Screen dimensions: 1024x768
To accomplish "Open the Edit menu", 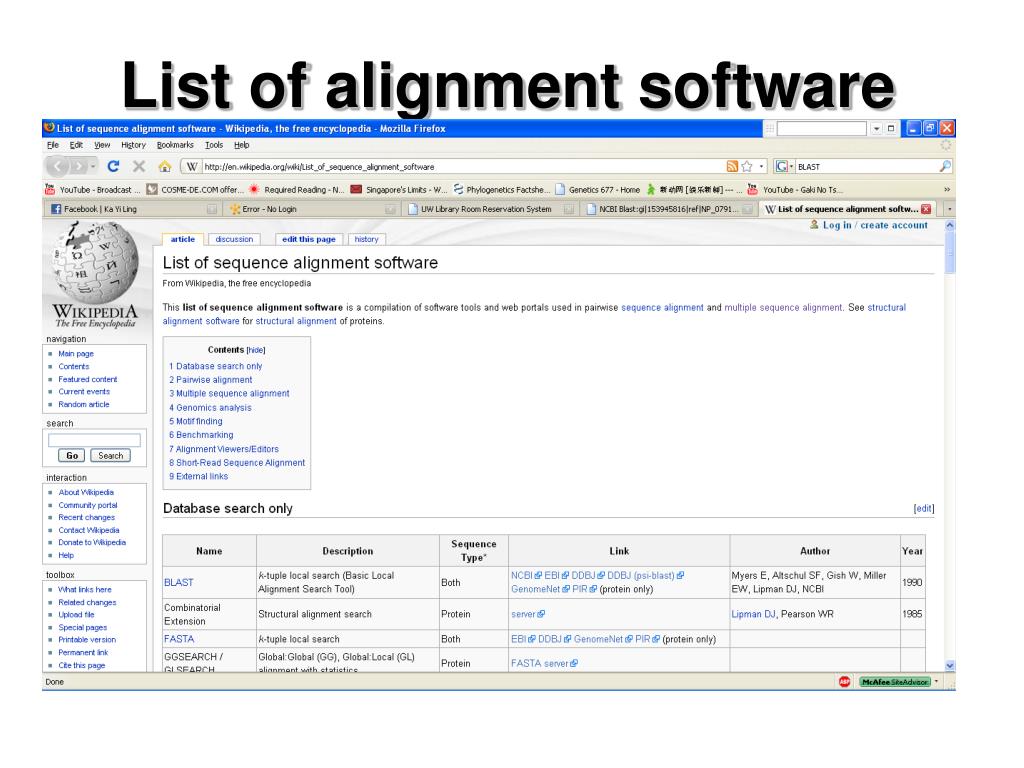I will (x=76, y=145).
